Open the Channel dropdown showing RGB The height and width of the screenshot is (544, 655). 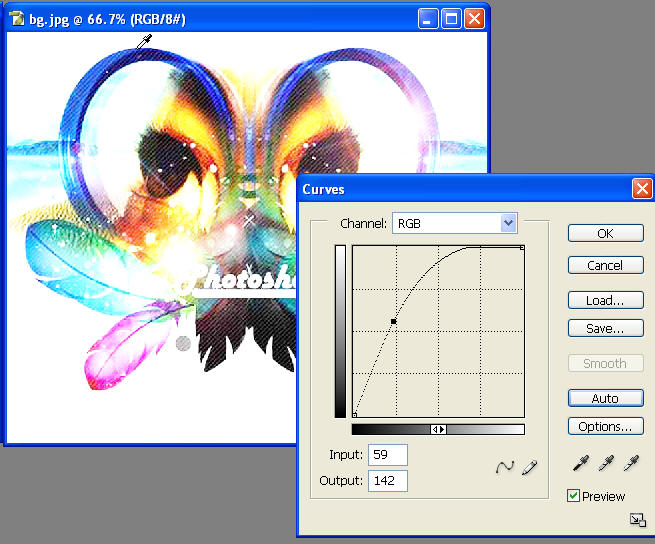tap(454, 223)
